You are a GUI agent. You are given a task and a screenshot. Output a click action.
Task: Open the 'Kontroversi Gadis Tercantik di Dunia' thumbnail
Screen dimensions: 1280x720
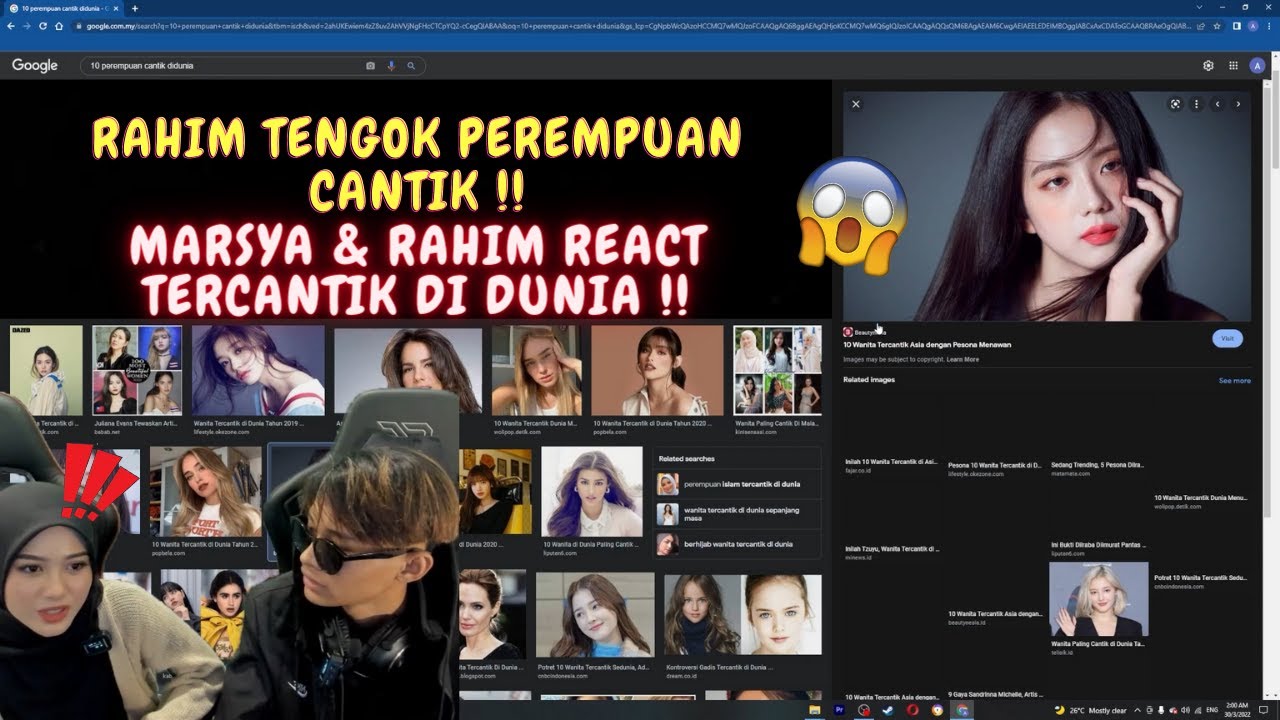point(743,613)
